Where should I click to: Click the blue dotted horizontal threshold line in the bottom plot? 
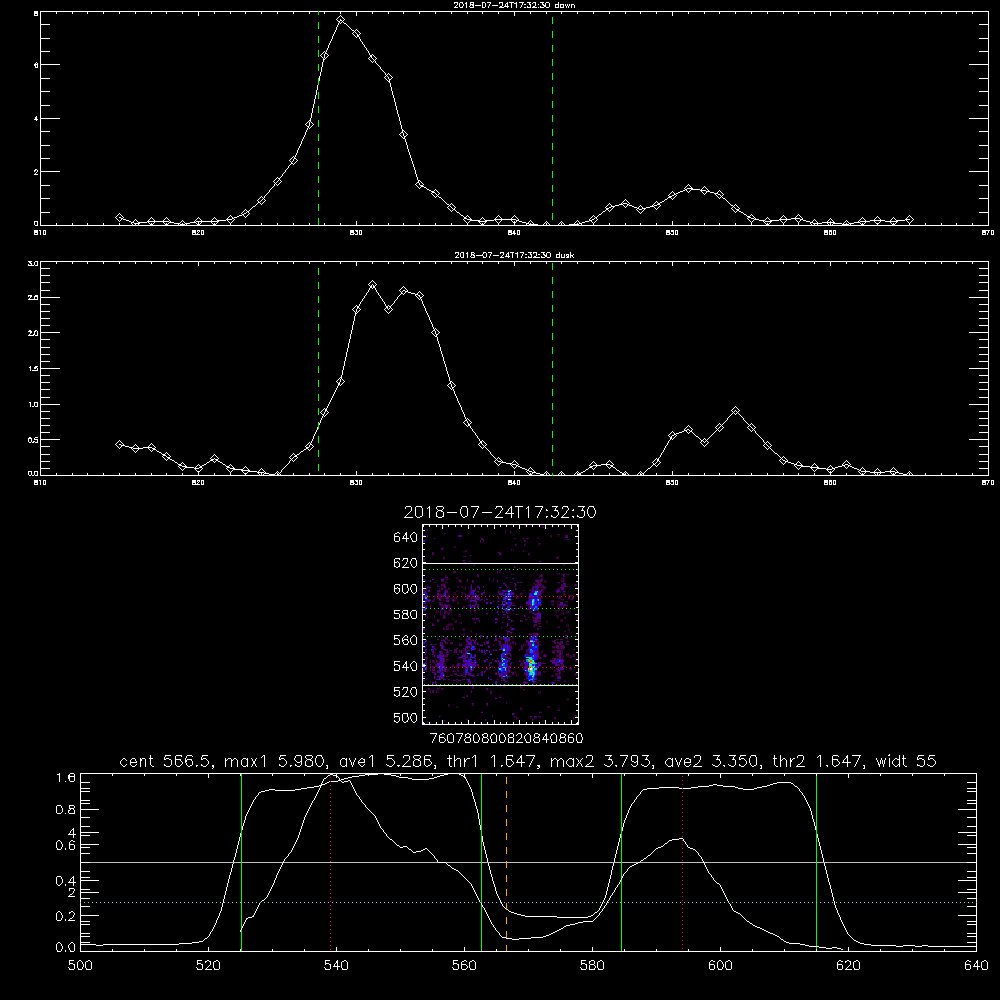(528, 902)
